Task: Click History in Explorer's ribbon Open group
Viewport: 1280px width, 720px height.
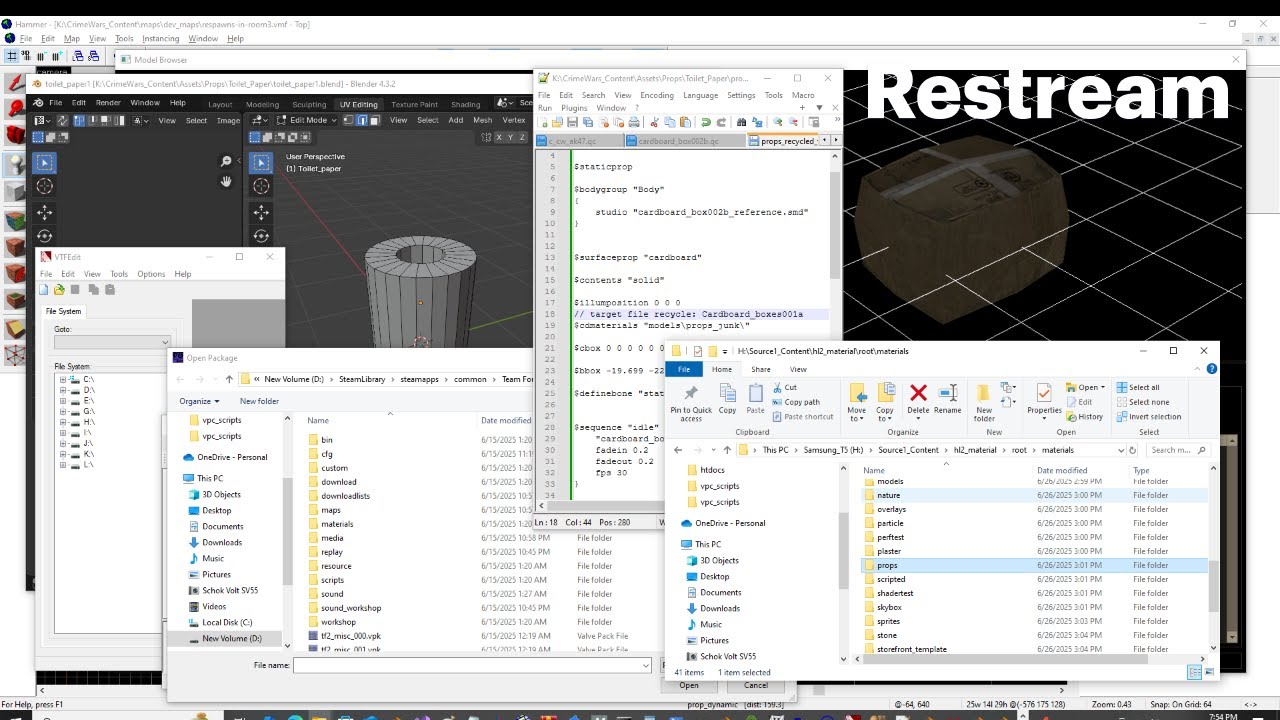Action: tap(1085, 416)
